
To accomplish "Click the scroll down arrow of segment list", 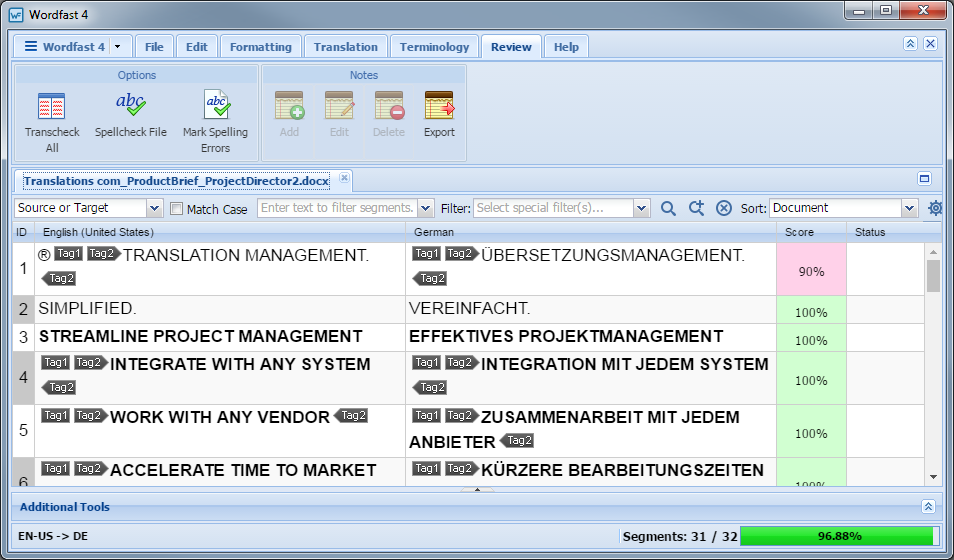I will click(x=933, y=478).
